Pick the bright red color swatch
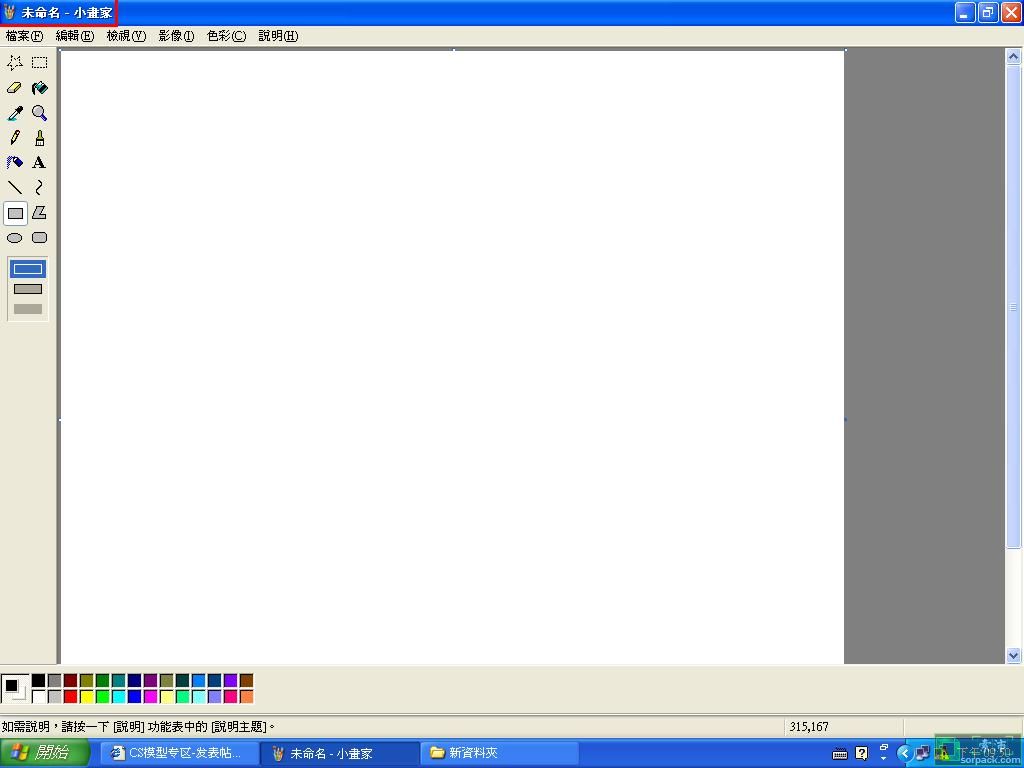Viewport: 1024px width, 768px height. tap(71, 697)
